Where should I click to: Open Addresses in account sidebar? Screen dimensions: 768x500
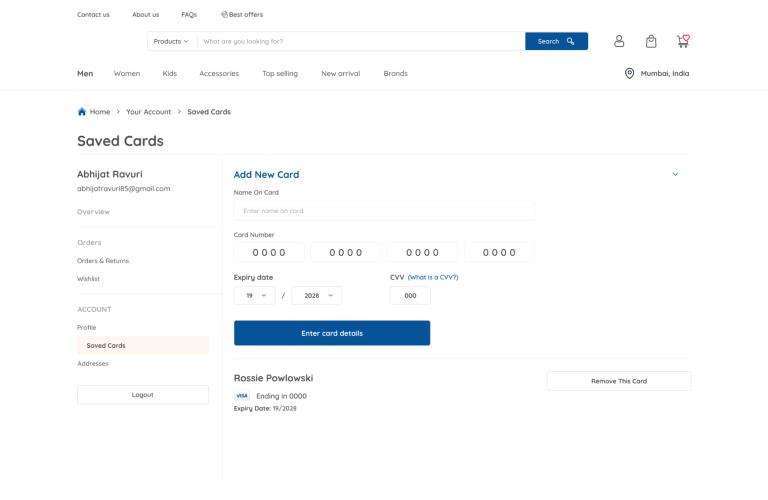click(x=93, y=363)
